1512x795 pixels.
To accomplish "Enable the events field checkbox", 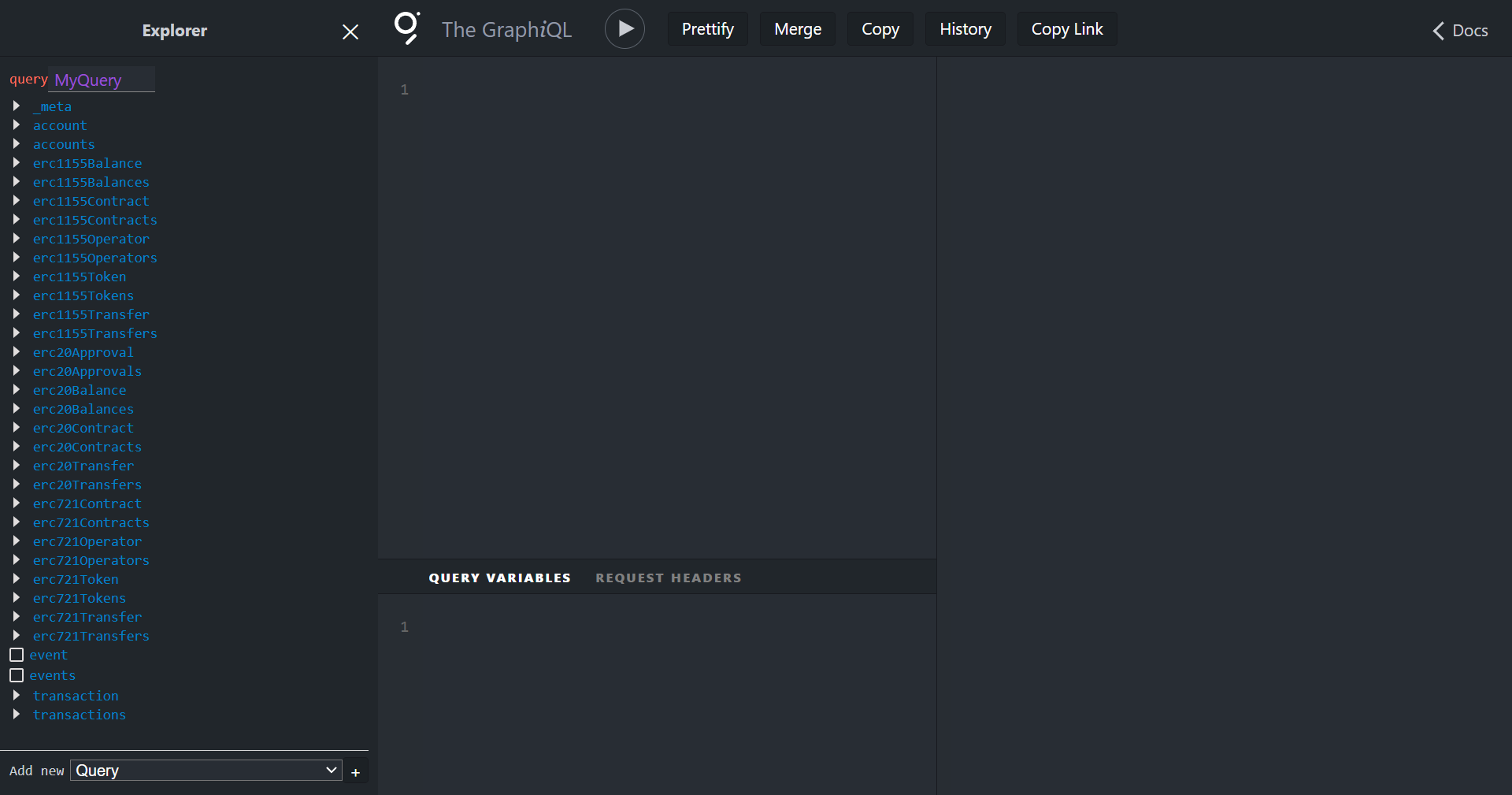I will pyautogui.click(x=17, y=675).
